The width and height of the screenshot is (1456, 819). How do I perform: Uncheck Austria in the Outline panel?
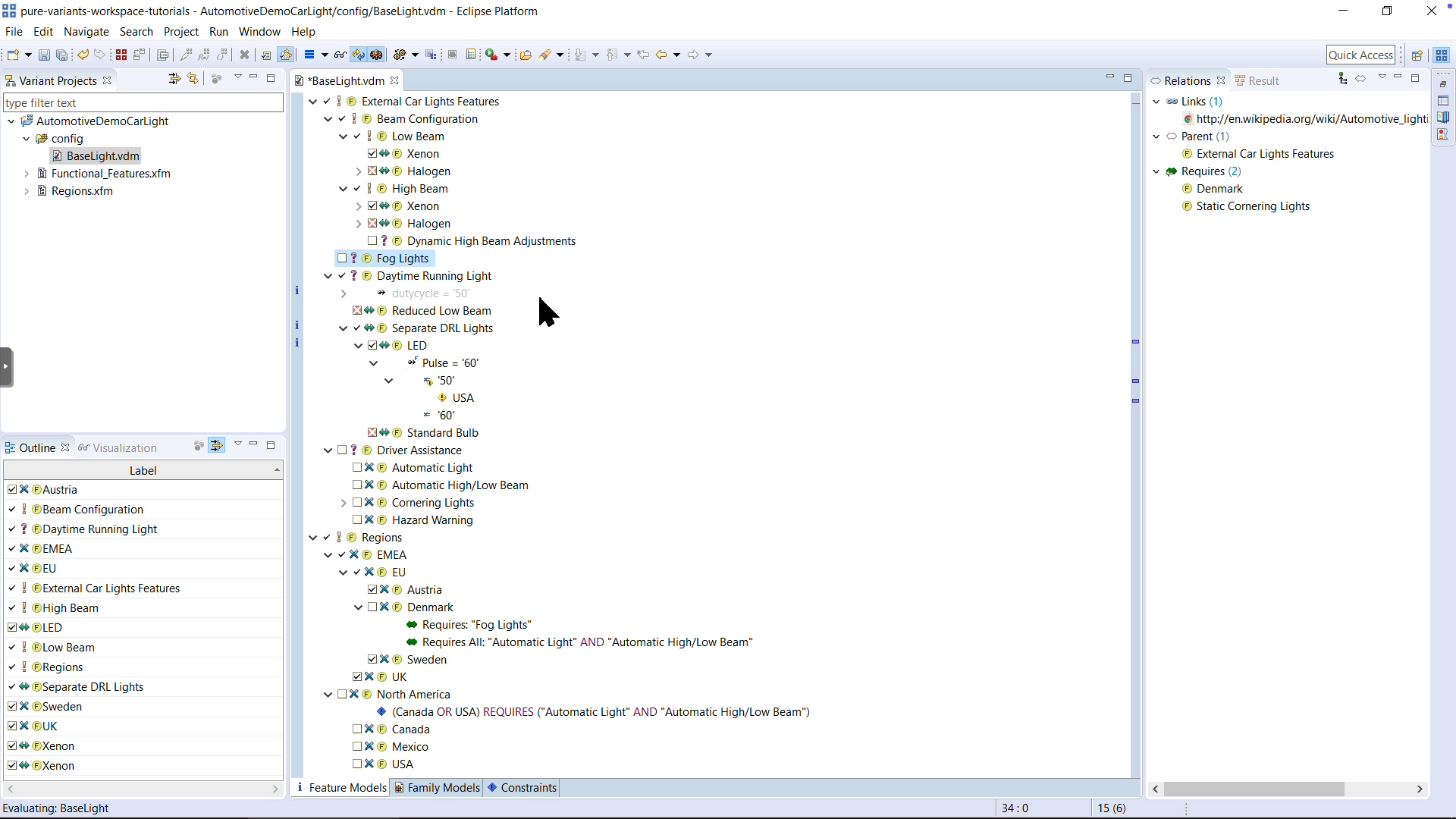tap(12, 489)
